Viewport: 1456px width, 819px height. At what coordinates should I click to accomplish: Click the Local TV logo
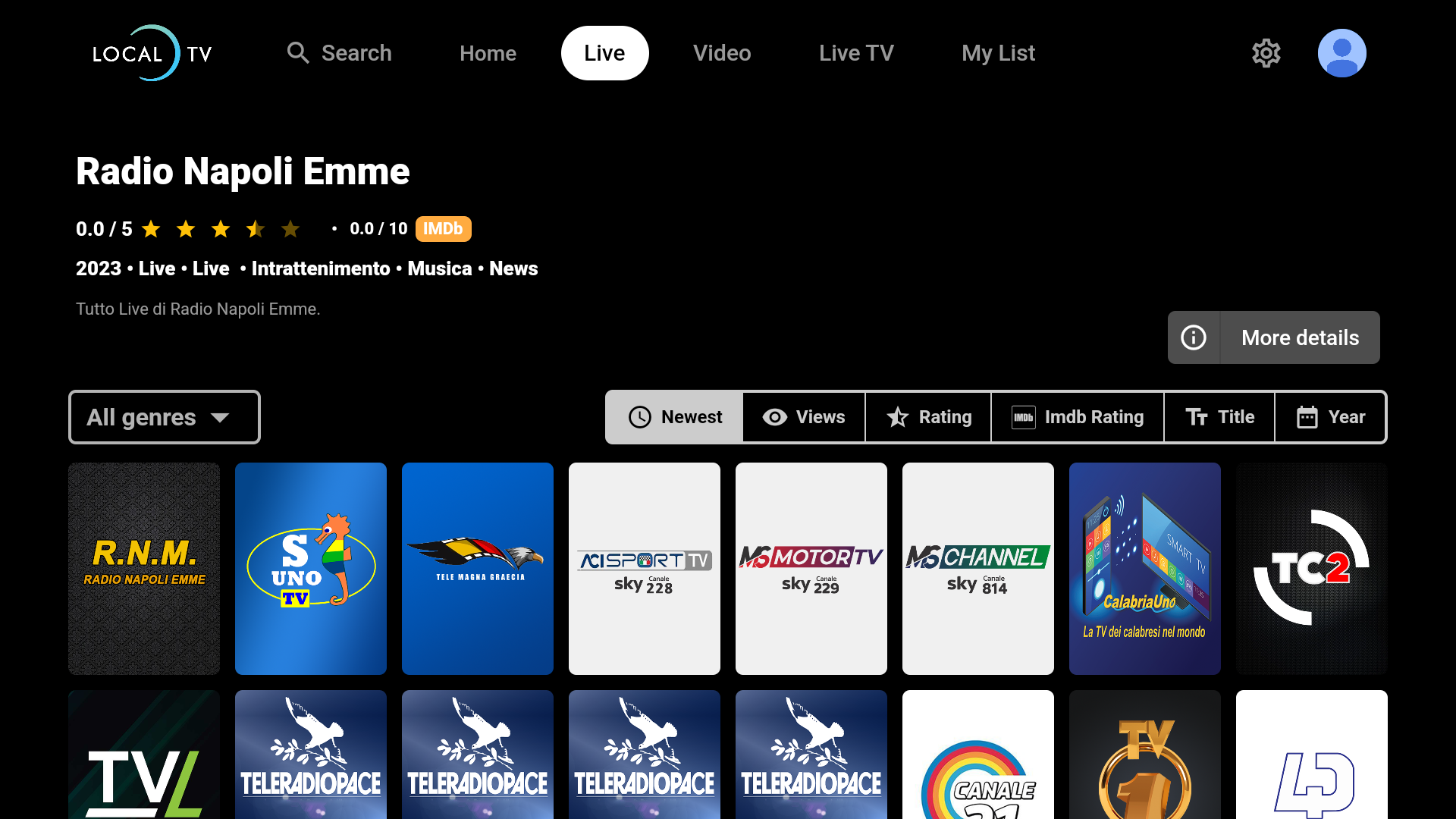[152, 53]
